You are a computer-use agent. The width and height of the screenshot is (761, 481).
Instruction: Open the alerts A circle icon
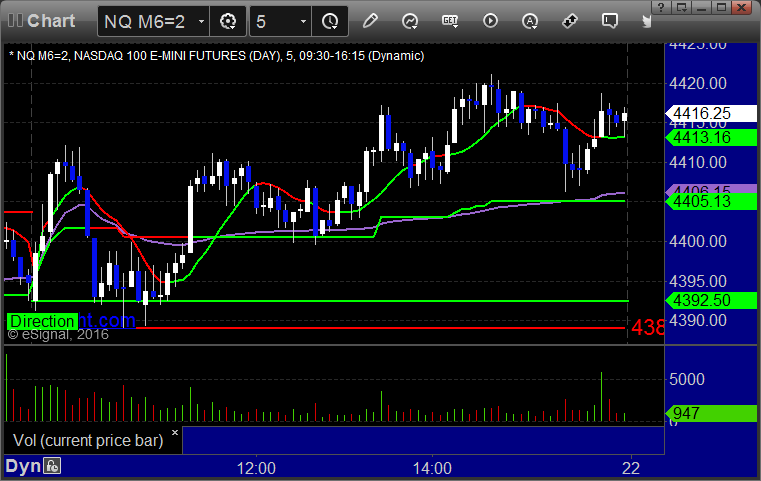click(530, 21)
